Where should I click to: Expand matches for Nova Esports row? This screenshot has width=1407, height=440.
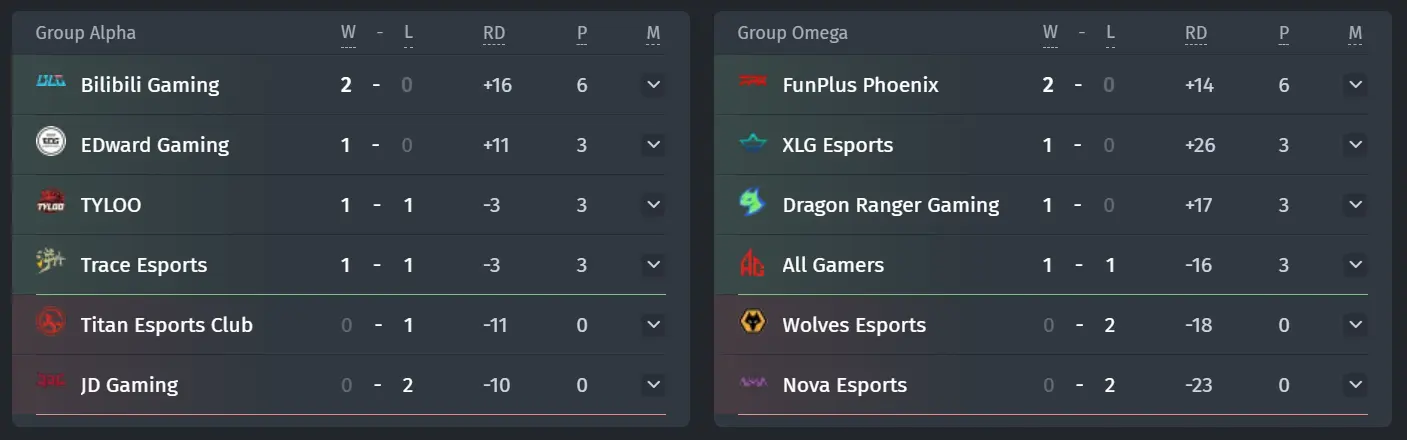[x=1356, y=385]
